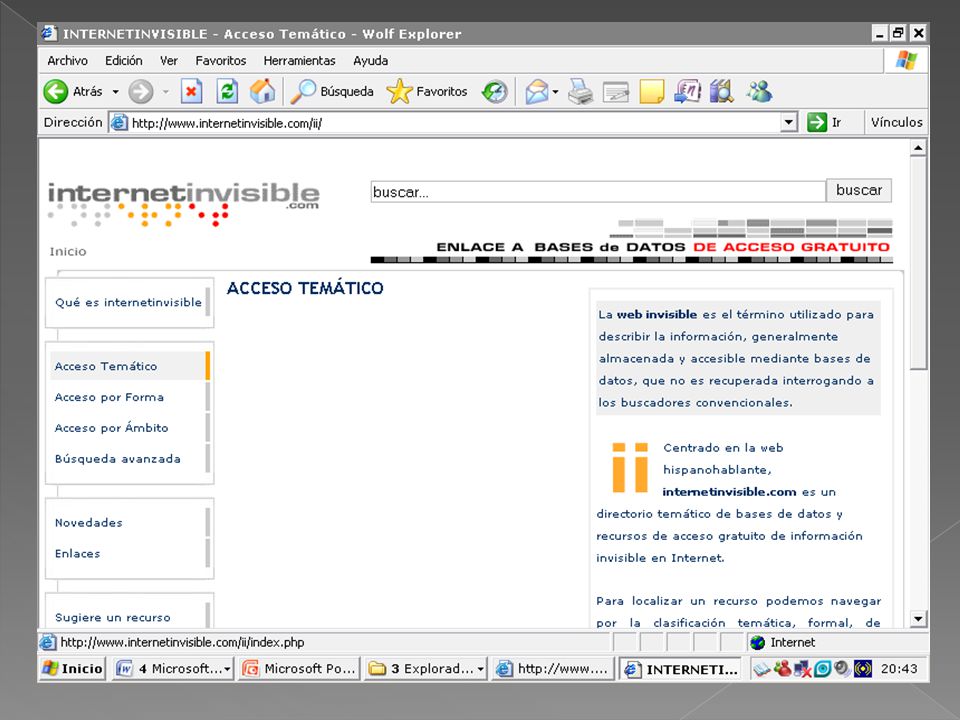960x720 pixels.
Task: Refresh the page with green arrows icon
Action: point(227,92)
